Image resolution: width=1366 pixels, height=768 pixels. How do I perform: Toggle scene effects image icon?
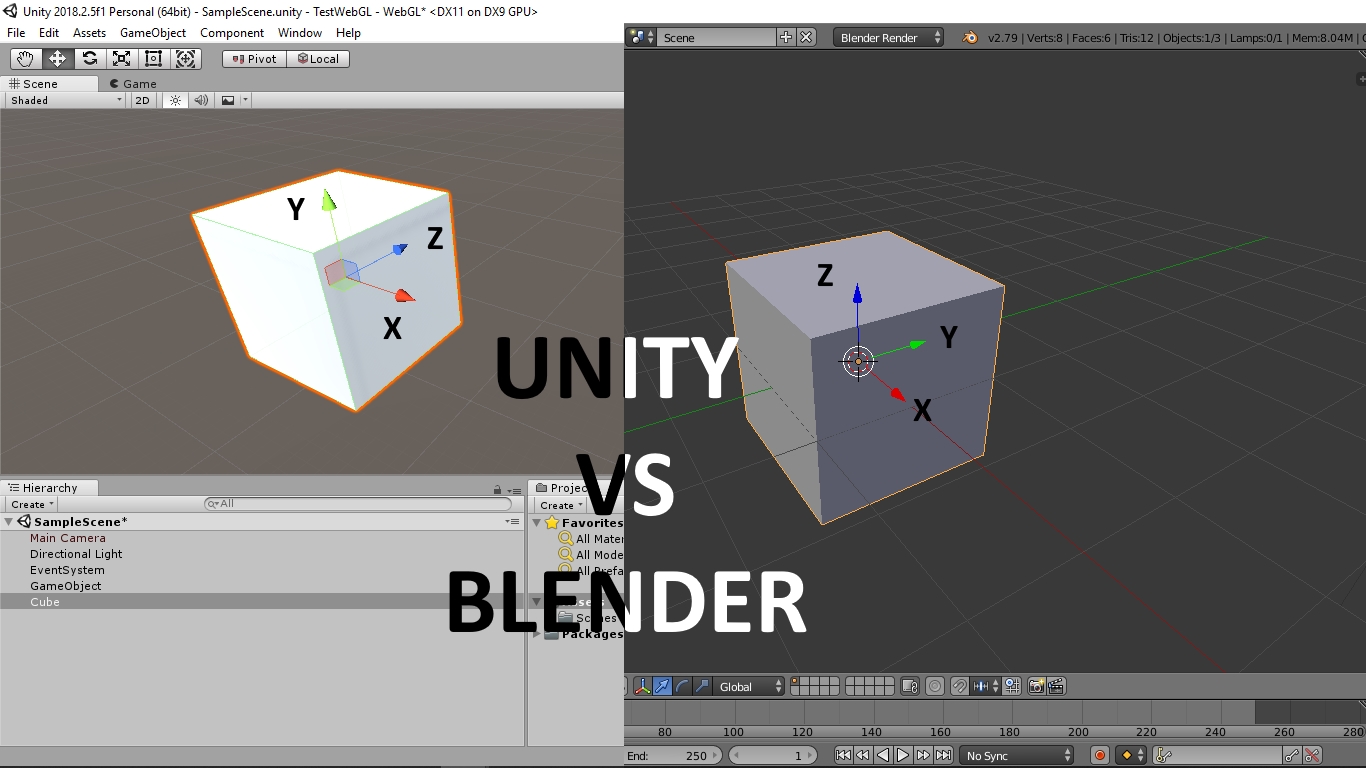[x=228, y=100]
